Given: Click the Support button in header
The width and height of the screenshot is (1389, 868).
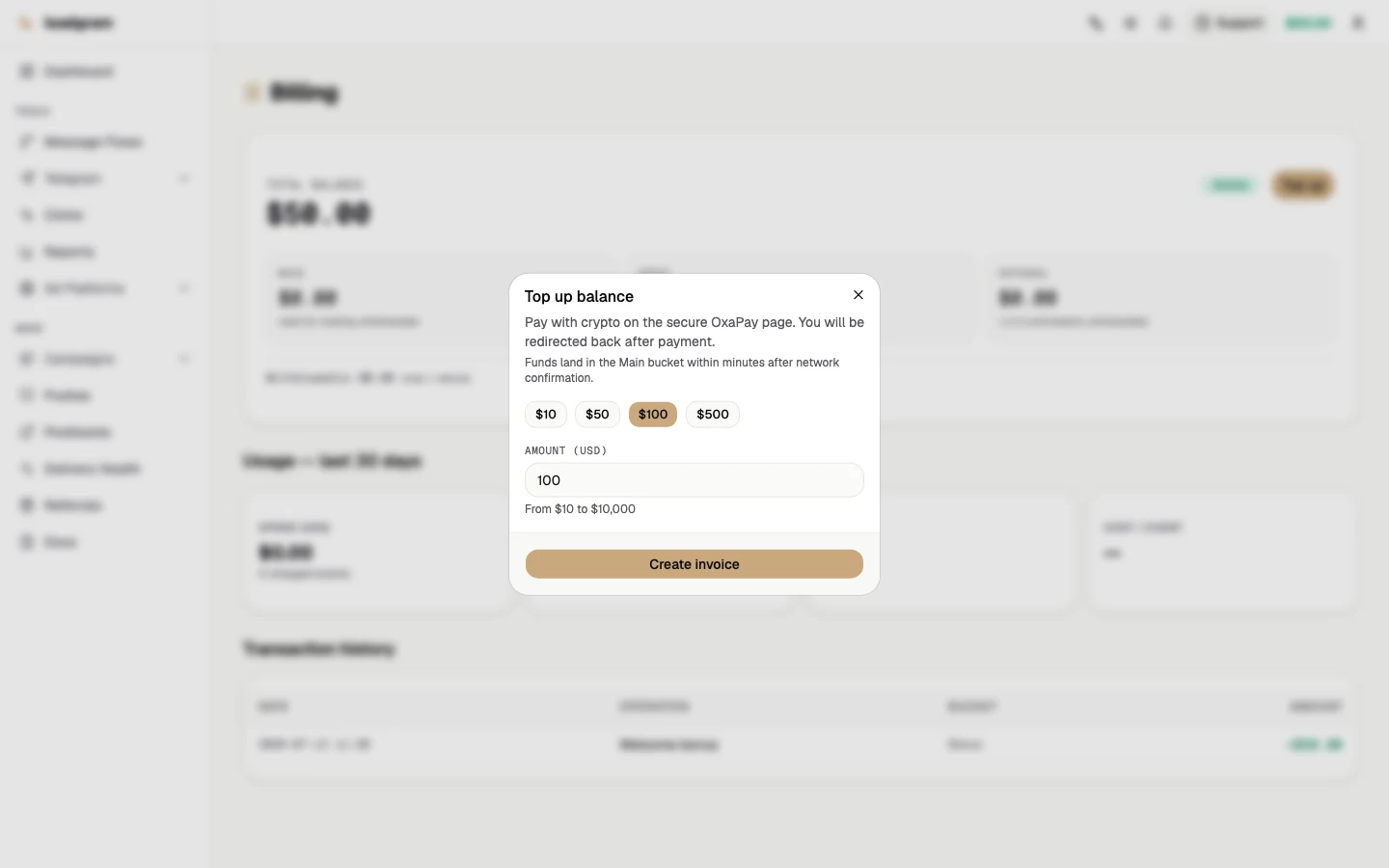Looking at the screenshot, I should point(1229,23).
